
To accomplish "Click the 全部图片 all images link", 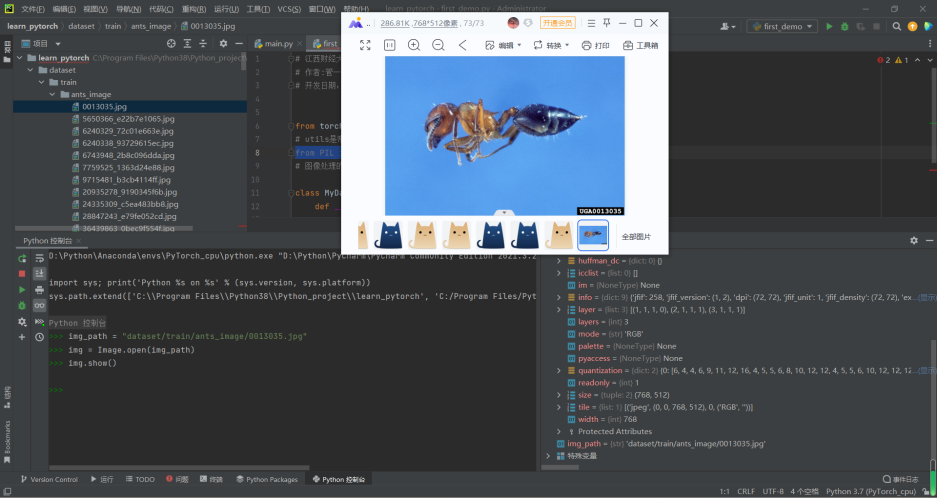I will point(636,237).
